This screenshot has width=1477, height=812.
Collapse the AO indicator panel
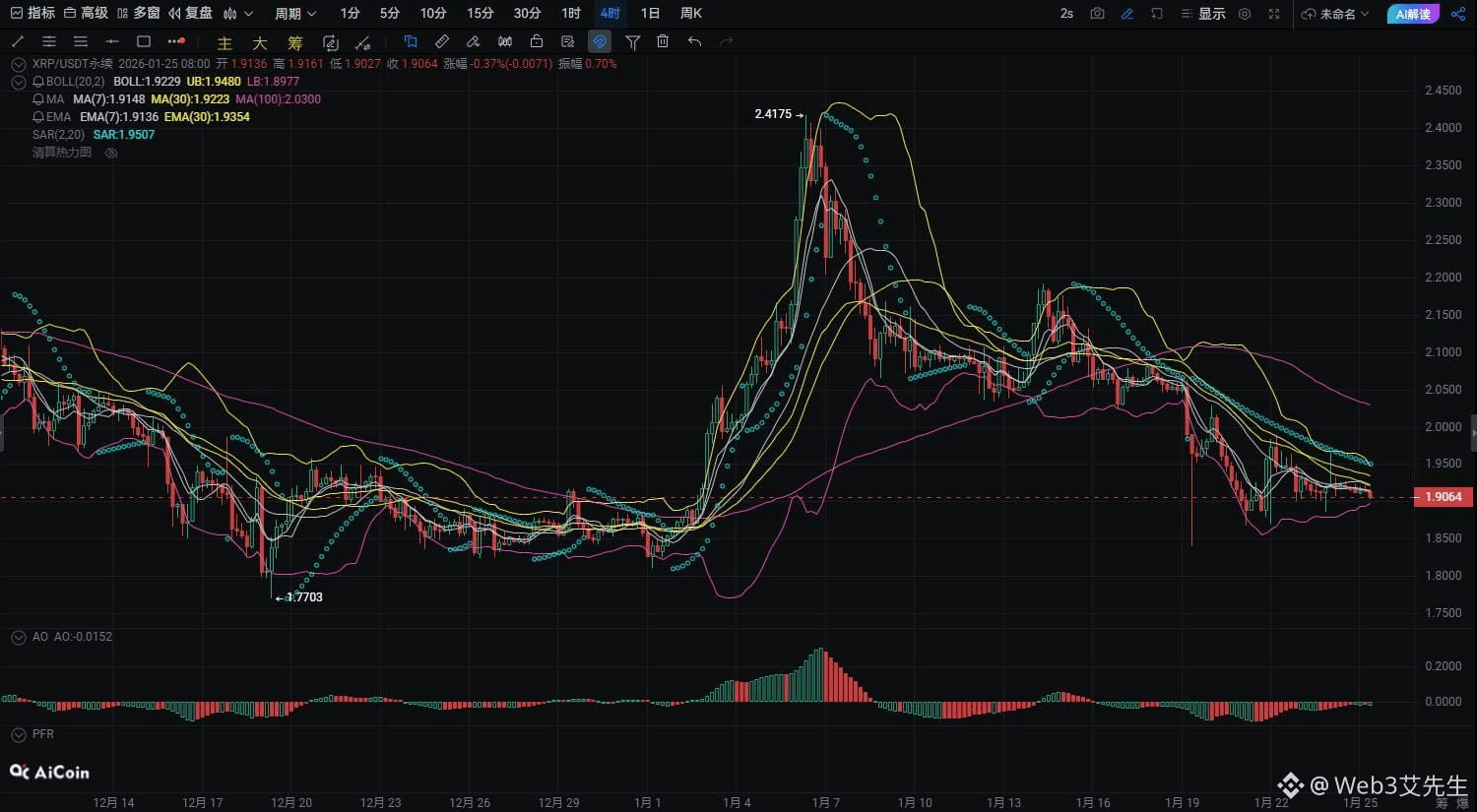[18, 637]
